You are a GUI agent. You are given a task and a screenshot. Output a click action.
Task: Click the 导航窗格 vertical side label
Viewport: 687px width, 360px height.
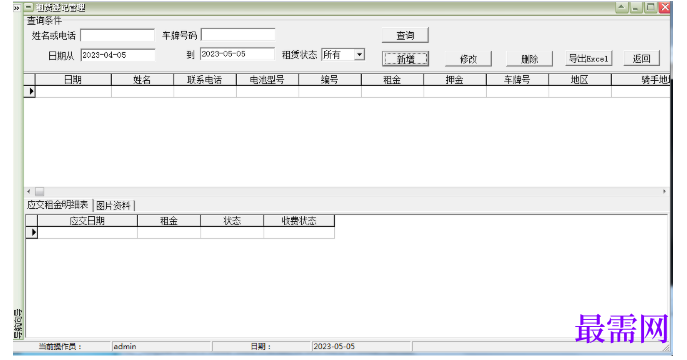[18, 324]
